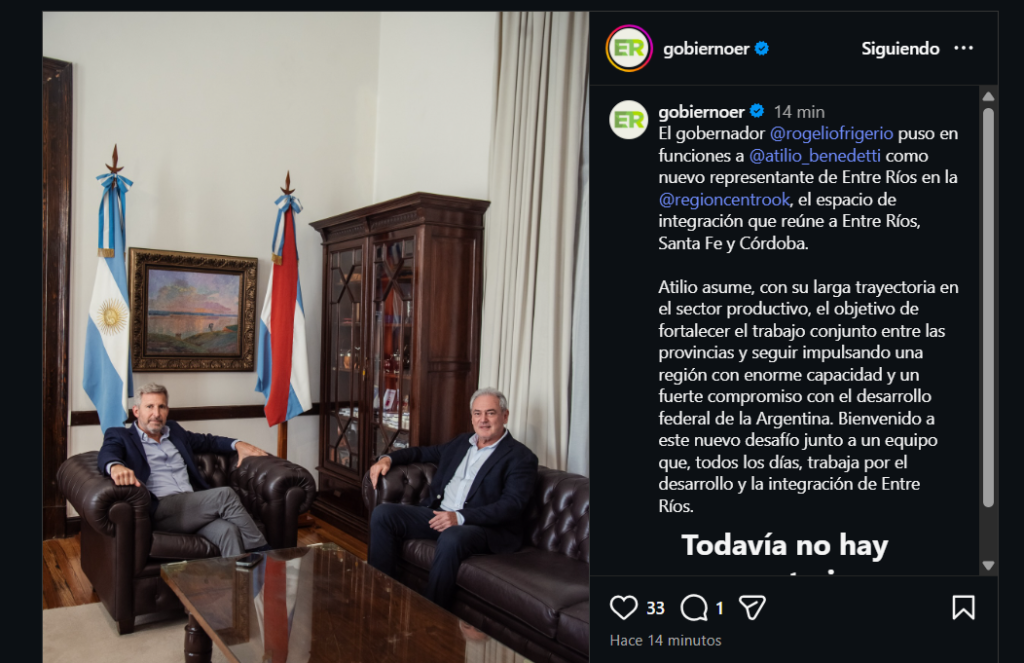Viewport: 1024px width, 663px height.
Task: Click the ER avatar beside the caption
Action: coord(628,120)
